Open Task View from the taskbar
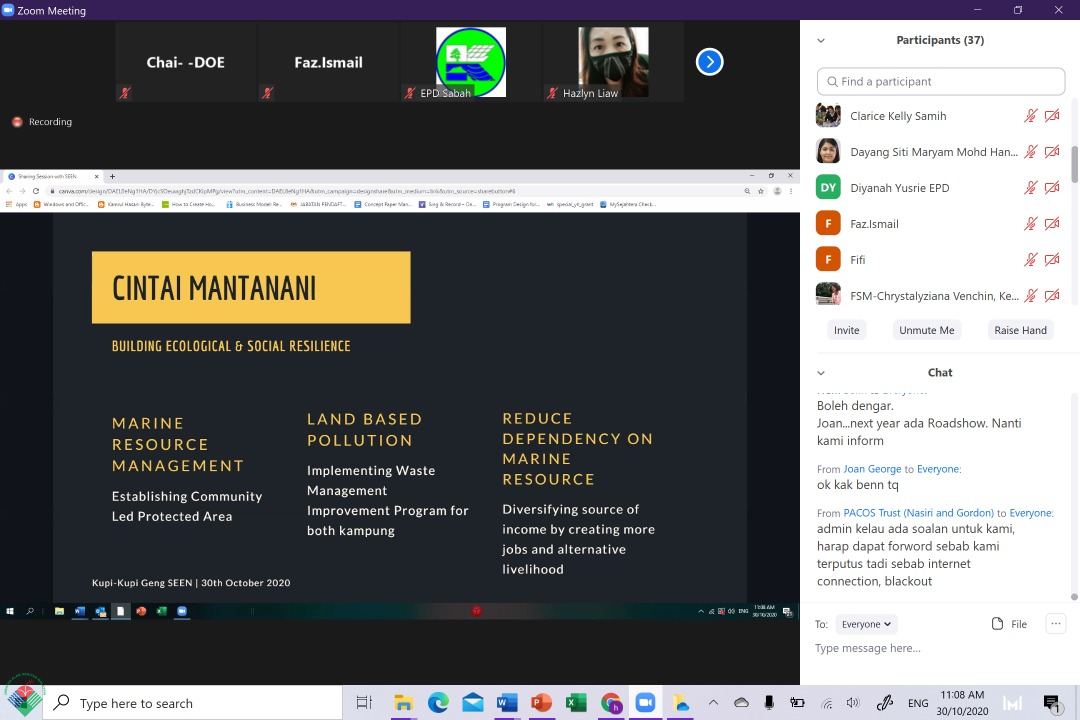 tap(364, 703)
